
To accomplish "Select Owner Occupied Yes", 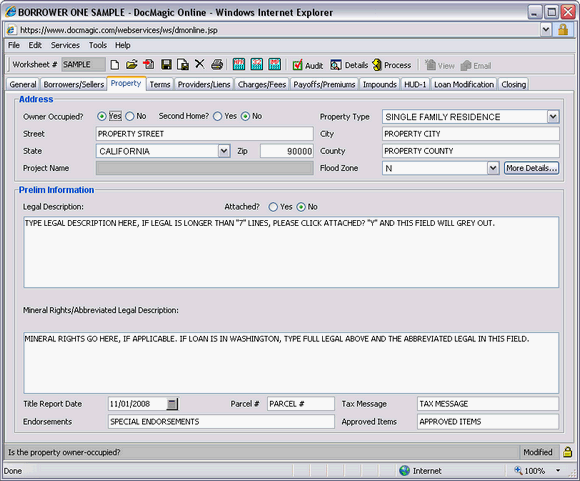I will click(x=101, y=117).
